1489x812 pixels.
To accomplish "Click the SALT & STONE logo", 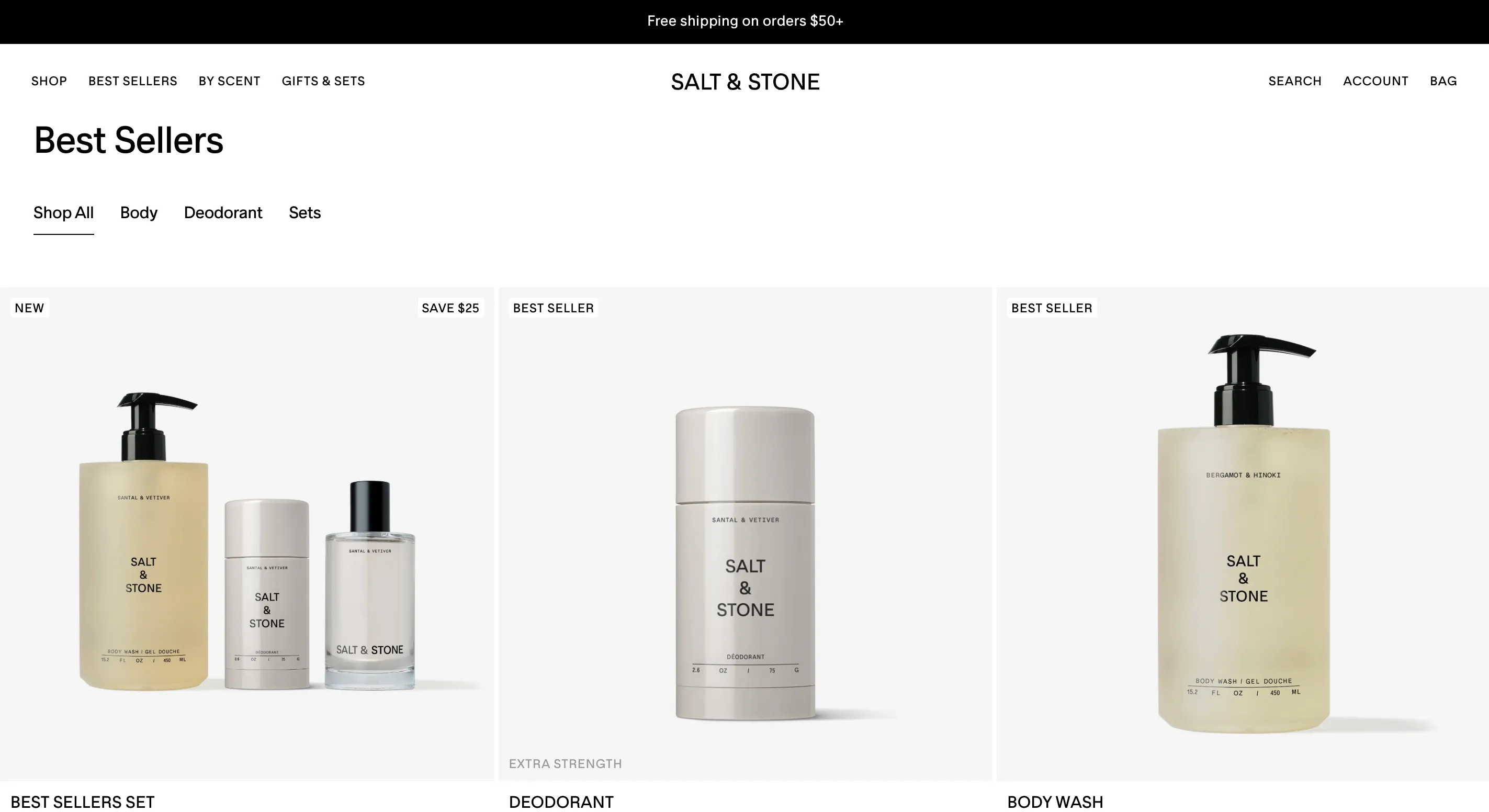I will pyautogui.click(x=745, y=82).
